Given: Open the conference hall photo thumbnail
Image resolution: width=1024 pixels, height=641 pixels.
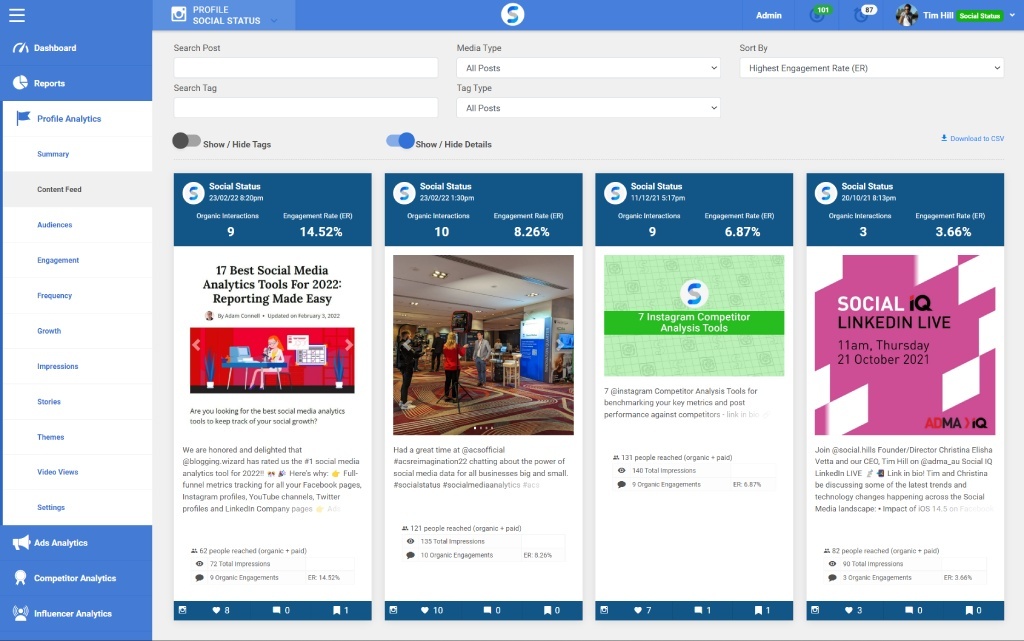Looking at the screenshot, I should pos(483,345).
